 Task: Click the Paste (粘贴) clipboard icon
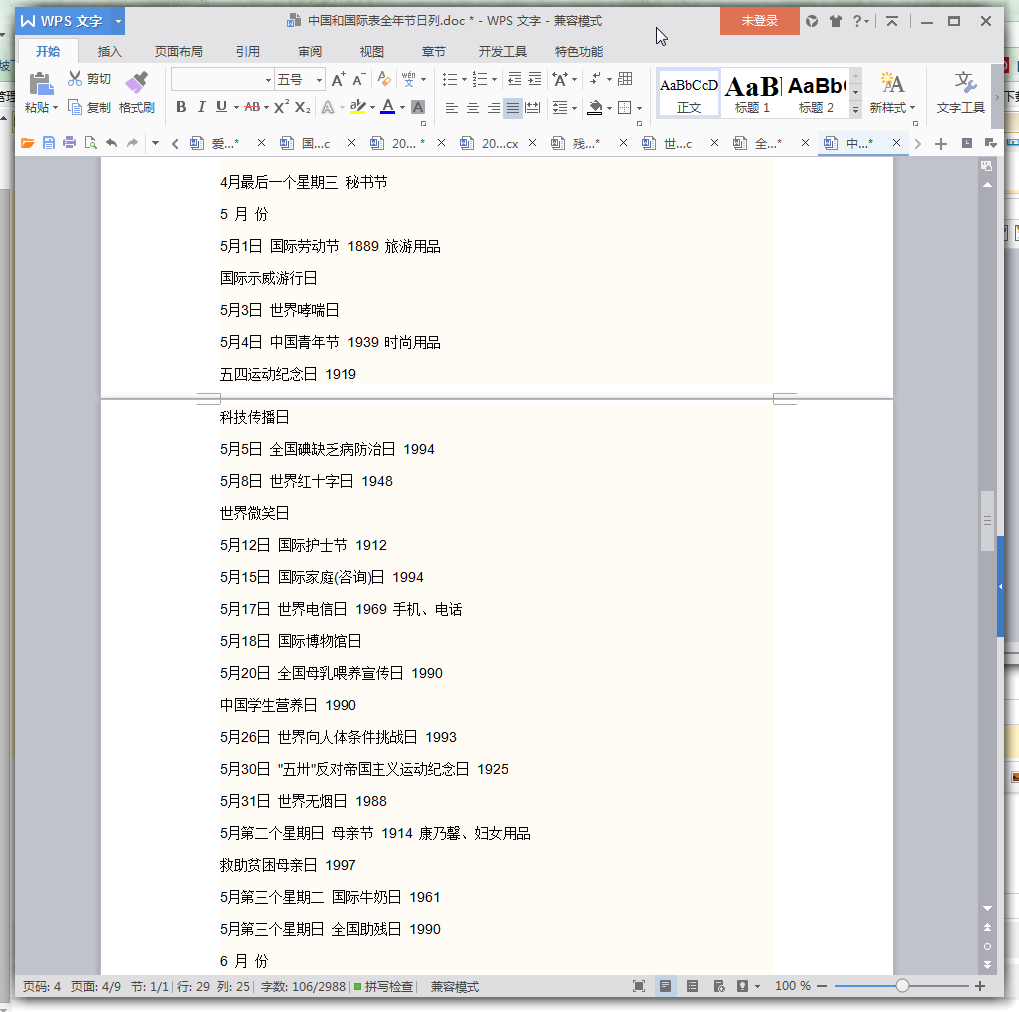pyautogui.click(x=40, y=84)
